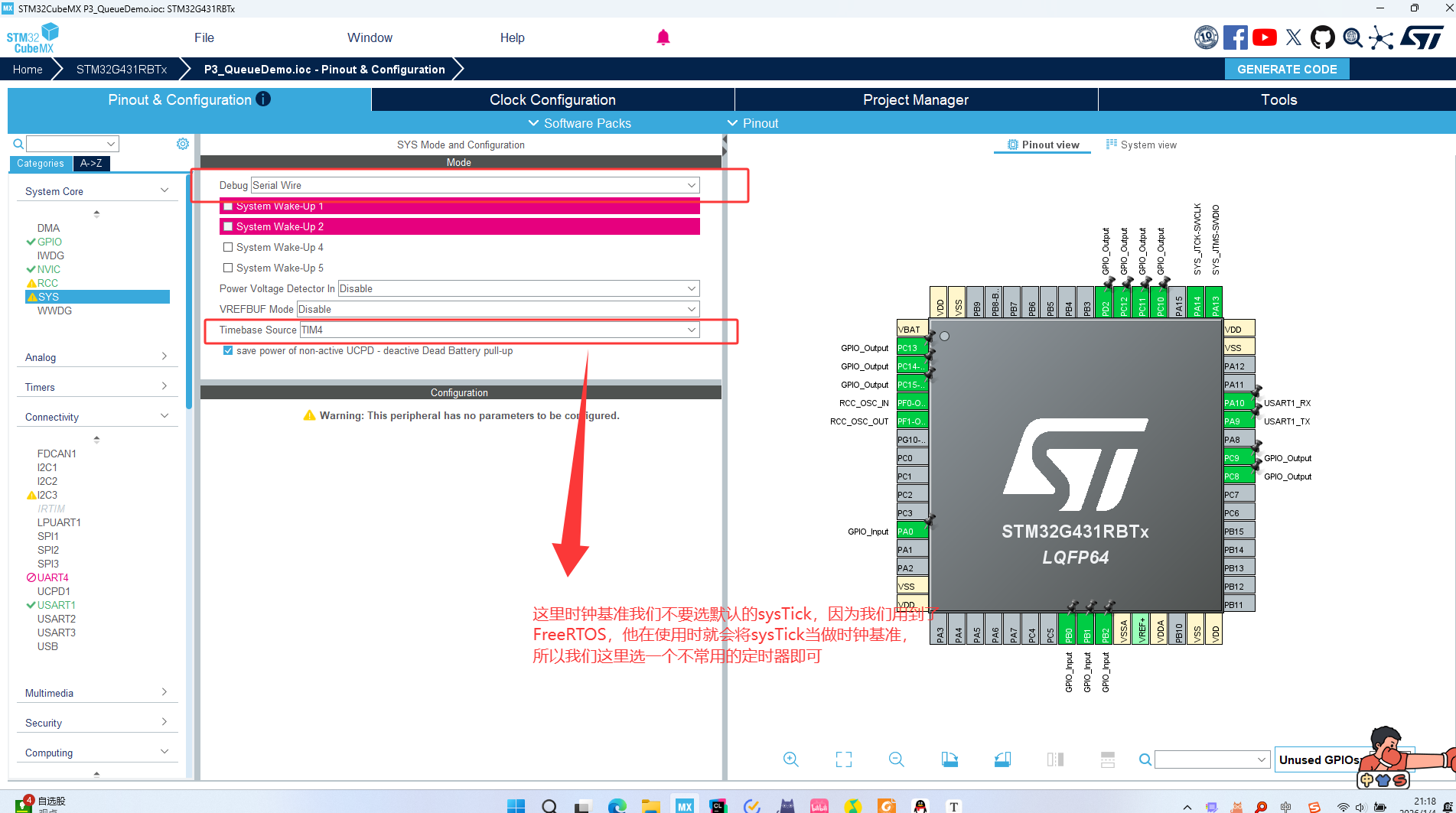Click the PA0 pin on the chip

[x=912, y=531]
